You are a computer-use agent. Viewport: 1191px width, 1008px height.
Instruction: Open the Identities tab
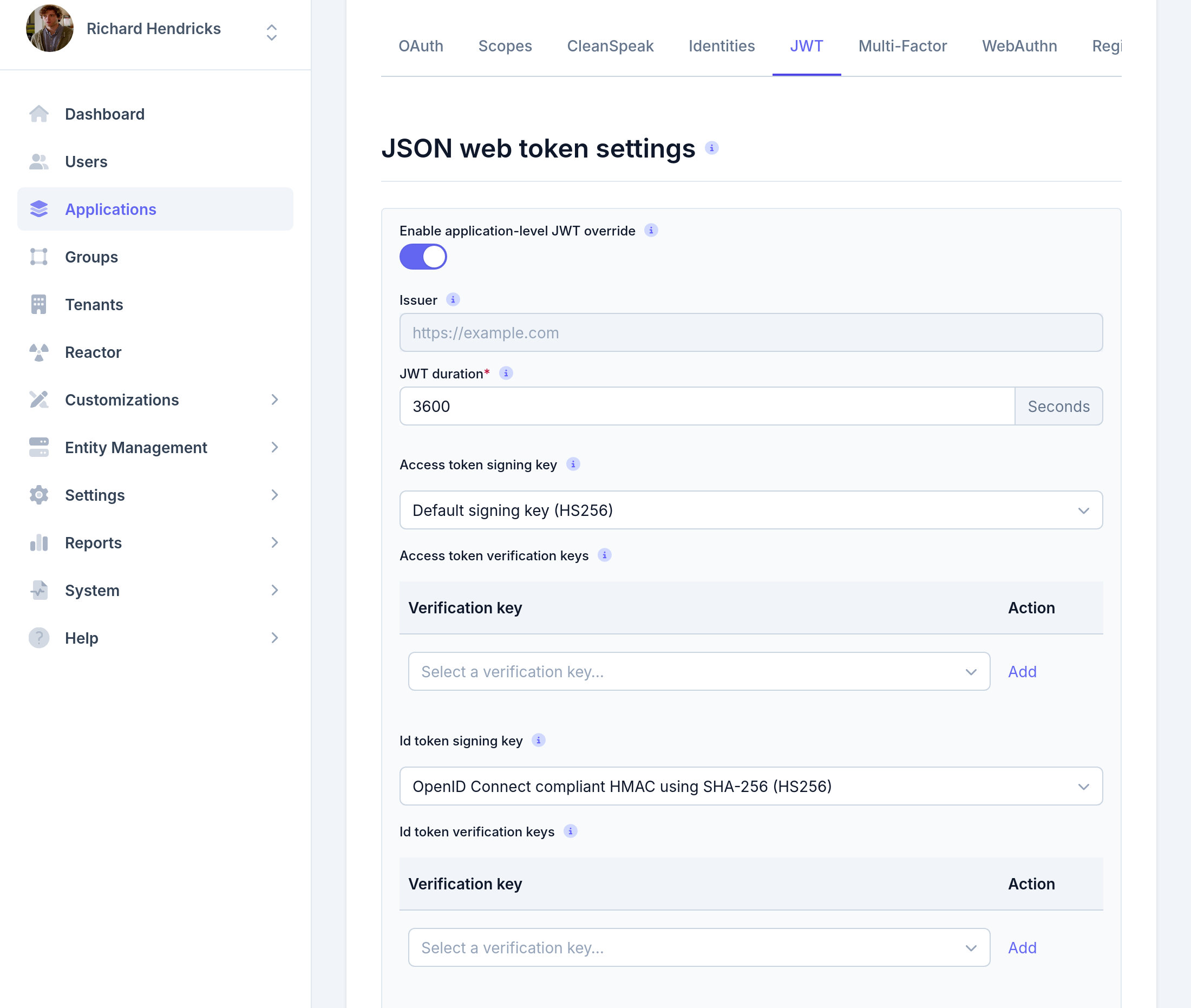coord(722,45)
